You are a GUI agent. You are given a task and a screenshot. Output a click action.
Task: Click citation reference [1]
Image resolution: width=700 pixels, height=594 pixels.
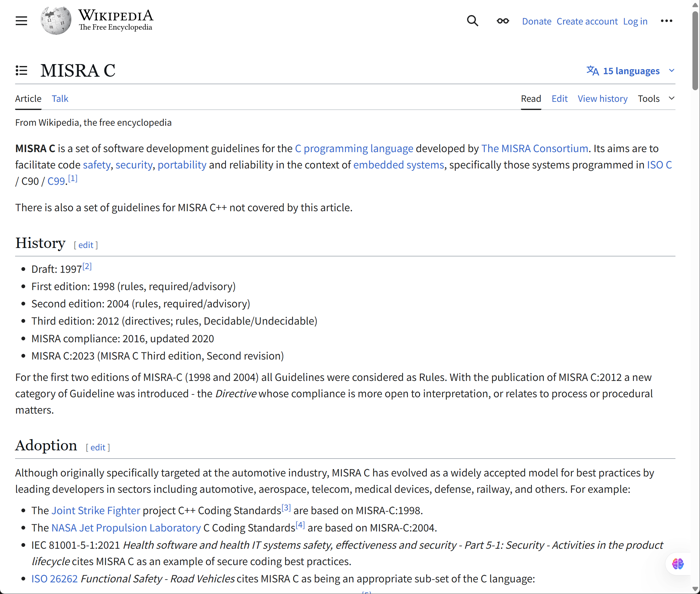[72, 179]
